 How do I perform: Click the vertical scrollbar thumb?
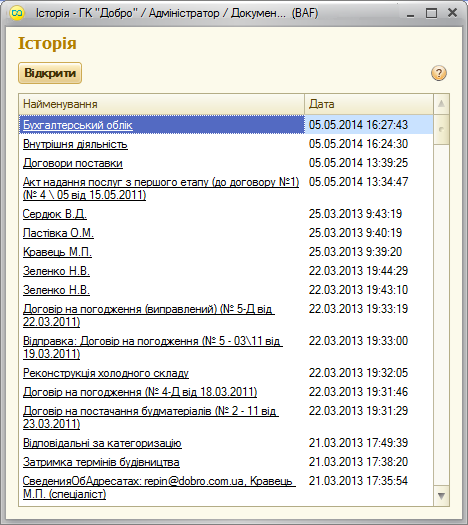coord(441,130)
